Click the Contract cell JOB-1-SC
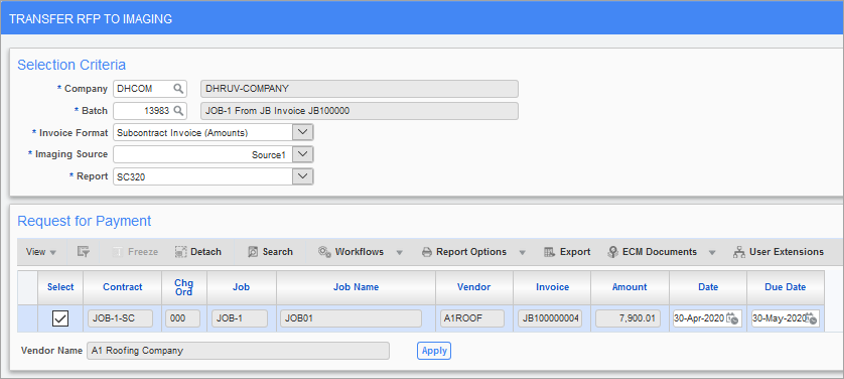The height and width of the screenshot is (379, 844). click(121, 319)
